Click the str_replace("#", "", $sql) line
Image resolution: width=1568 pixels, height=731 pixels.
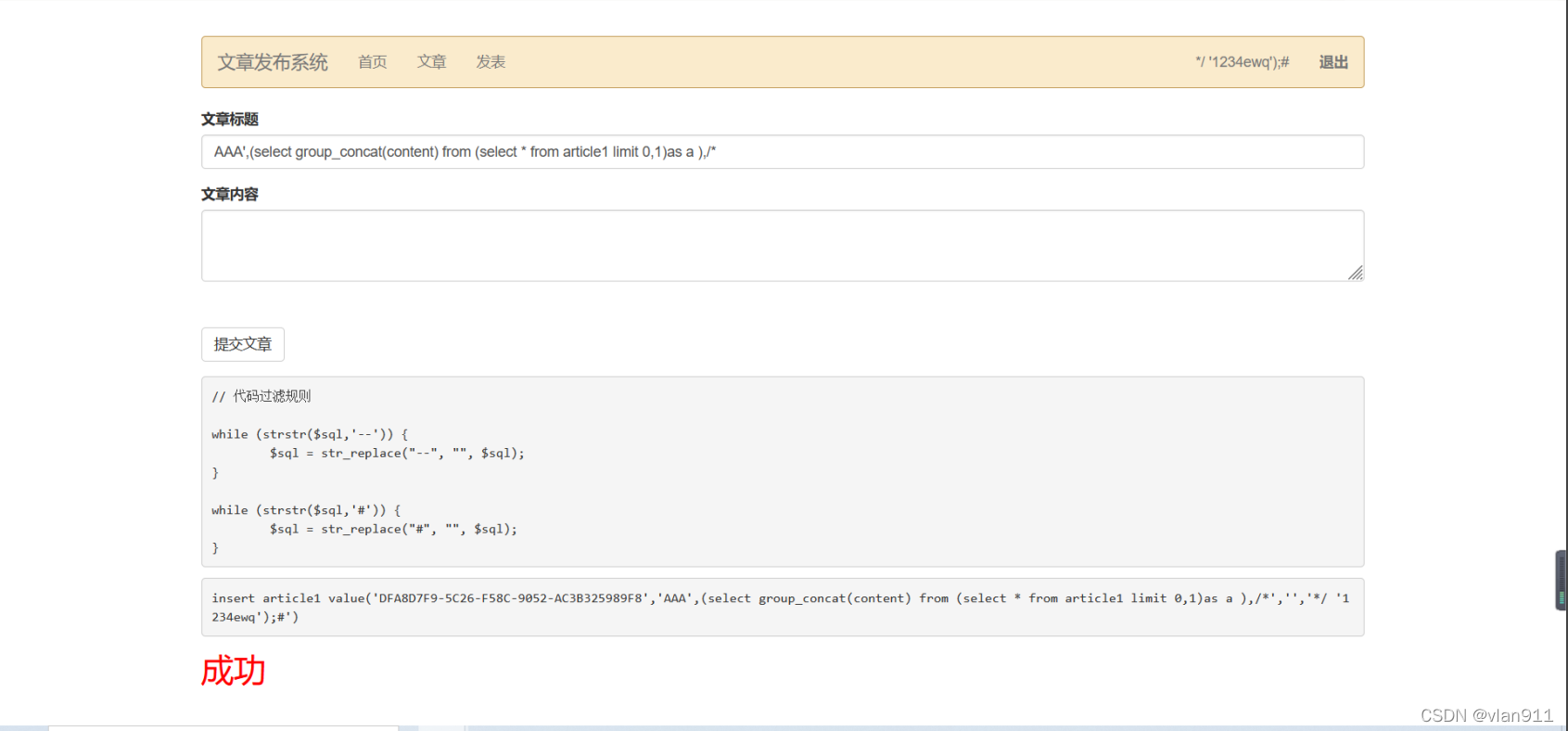coord(393,529)
